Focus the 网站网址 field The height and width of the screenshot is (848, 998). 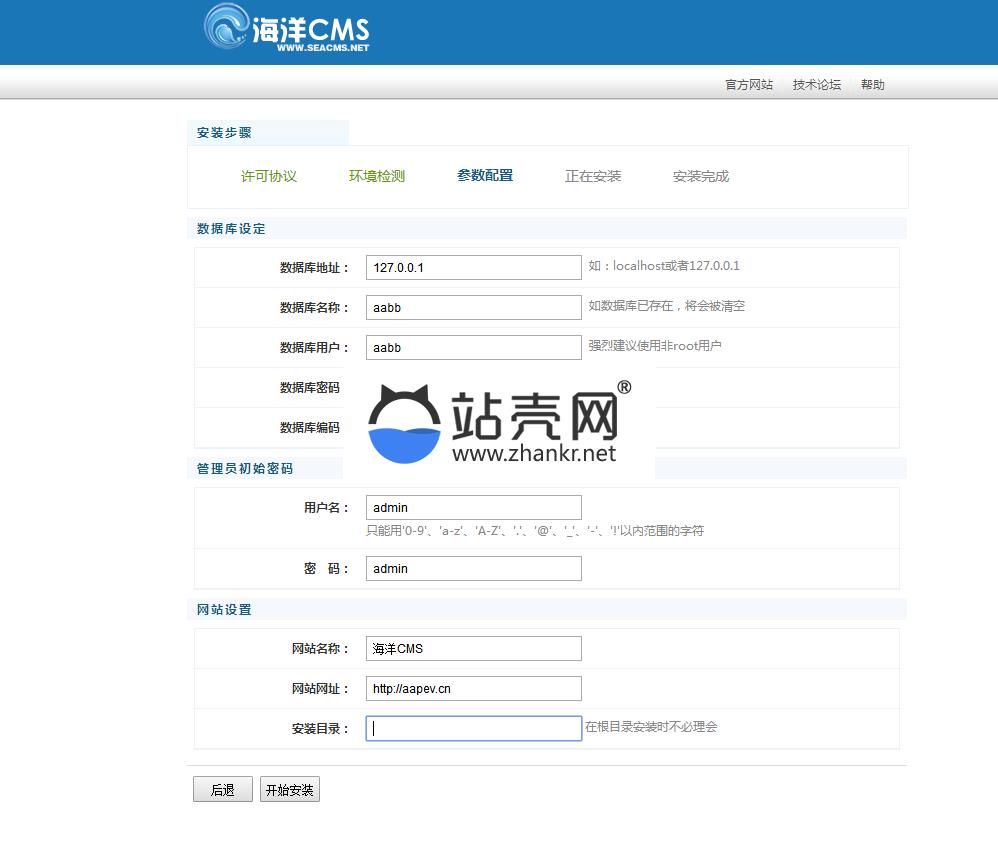474,689
